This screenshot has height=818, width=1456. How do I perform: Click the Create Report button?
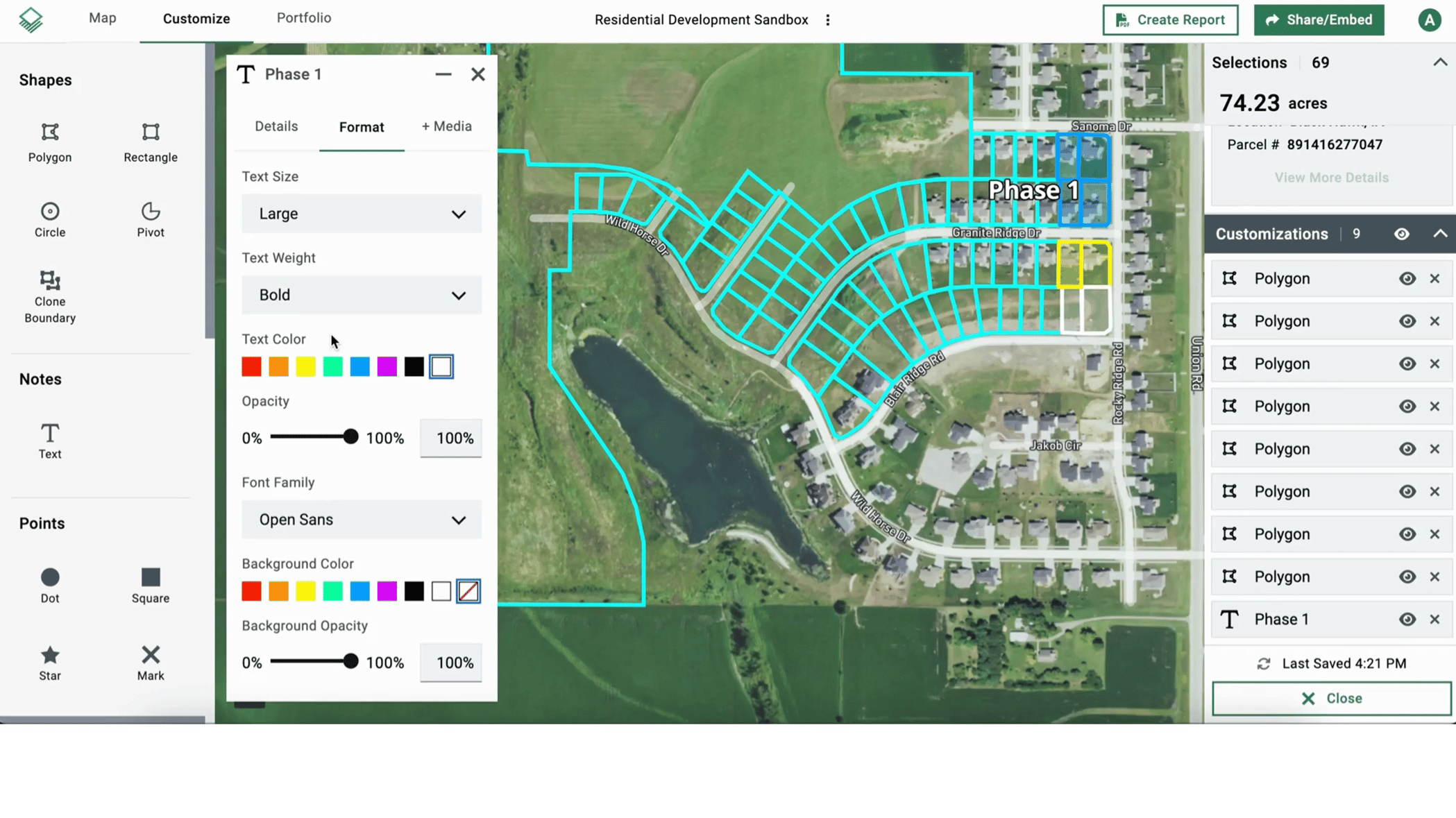pos(1169,19)
